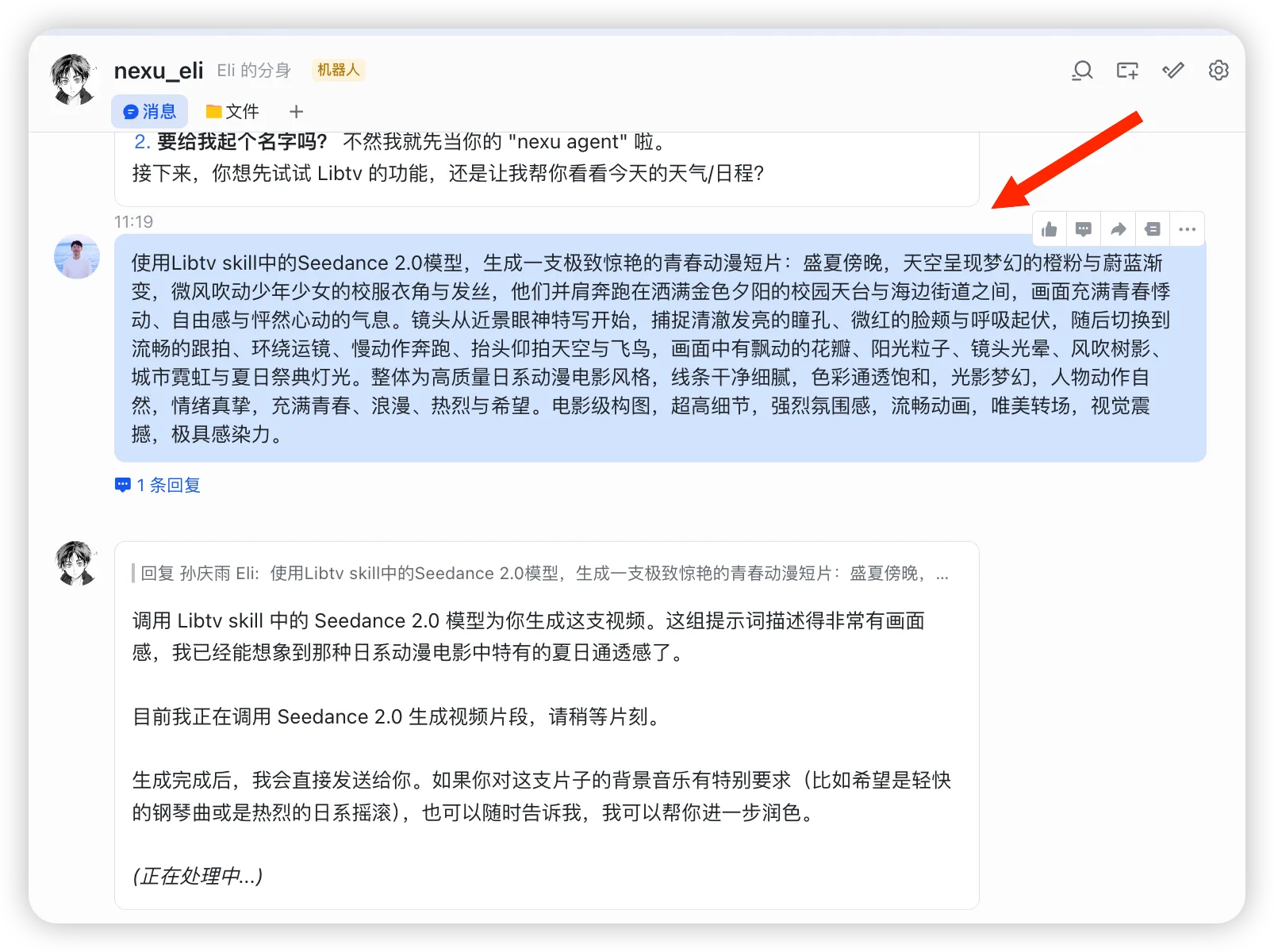Open the search in this conversation

point(1081,71)
